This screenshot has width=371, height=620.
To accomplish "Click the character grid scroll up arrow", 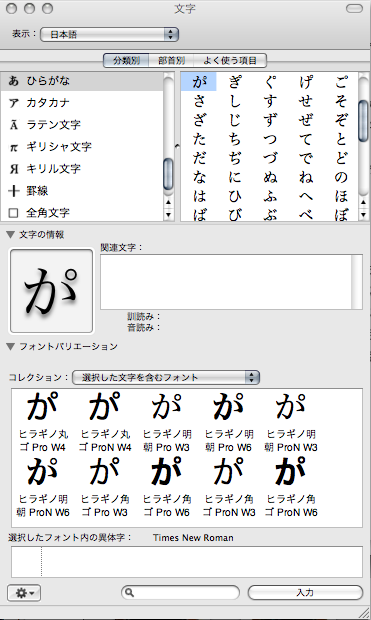I will 363,203.
